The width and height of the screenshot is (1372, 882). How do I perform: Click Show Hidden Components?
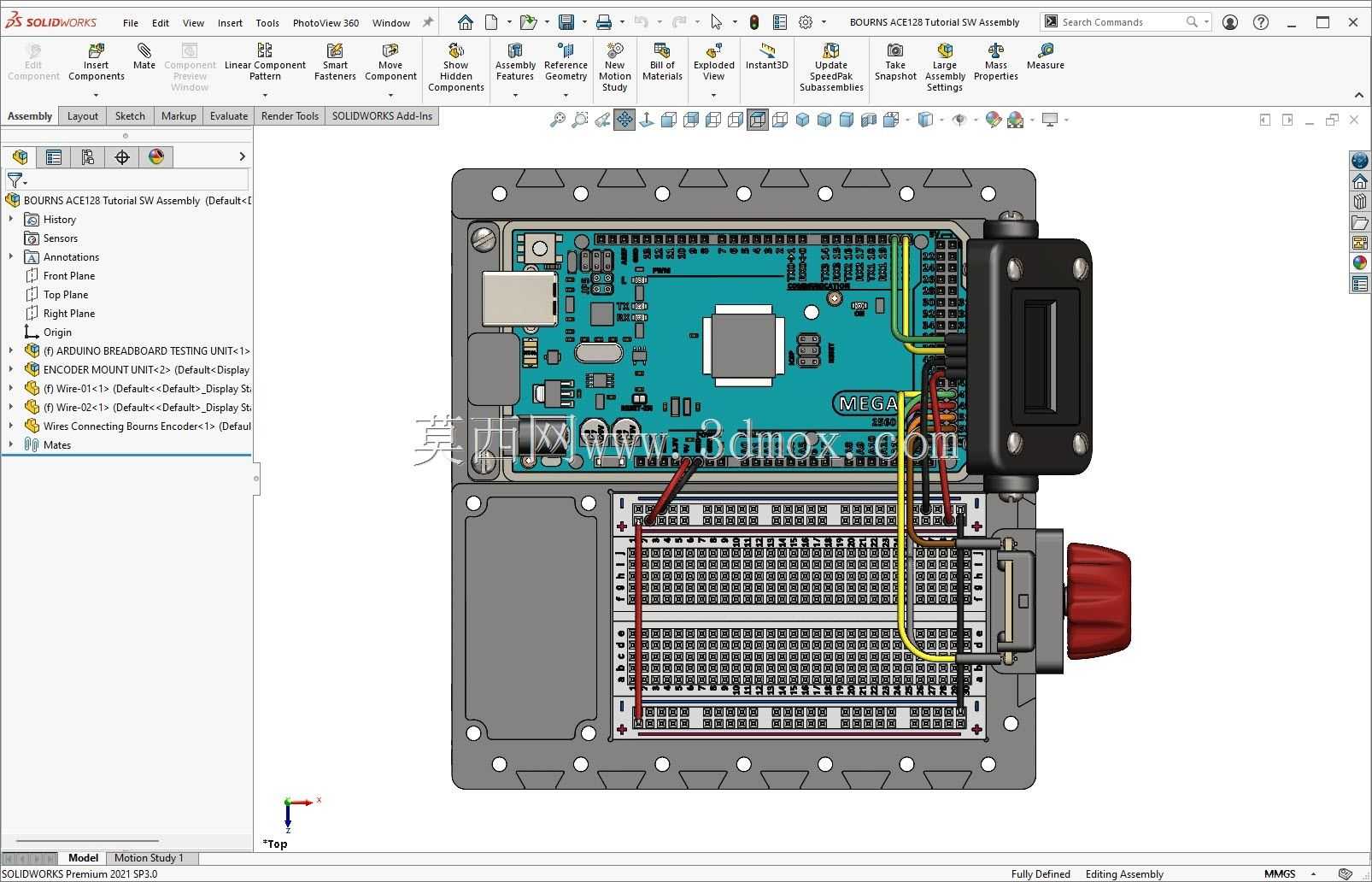pyautogui.click(x=456, y=68)
